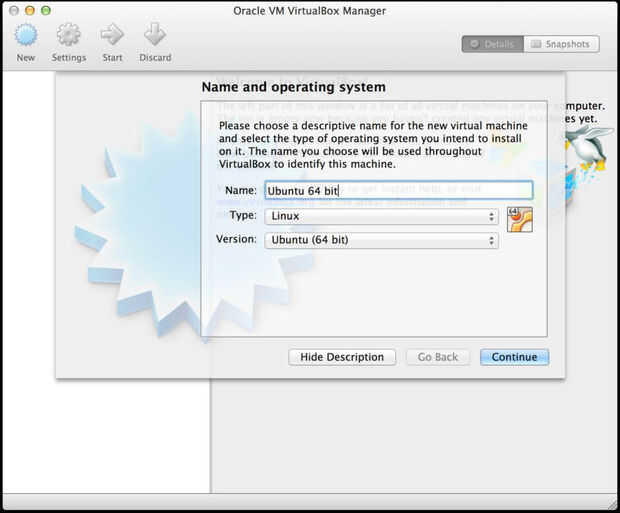620x513 pixels.
Task: Open the Version dropdown showing Ubuntu (64 bit)
Action: click(x=382, y=240)
